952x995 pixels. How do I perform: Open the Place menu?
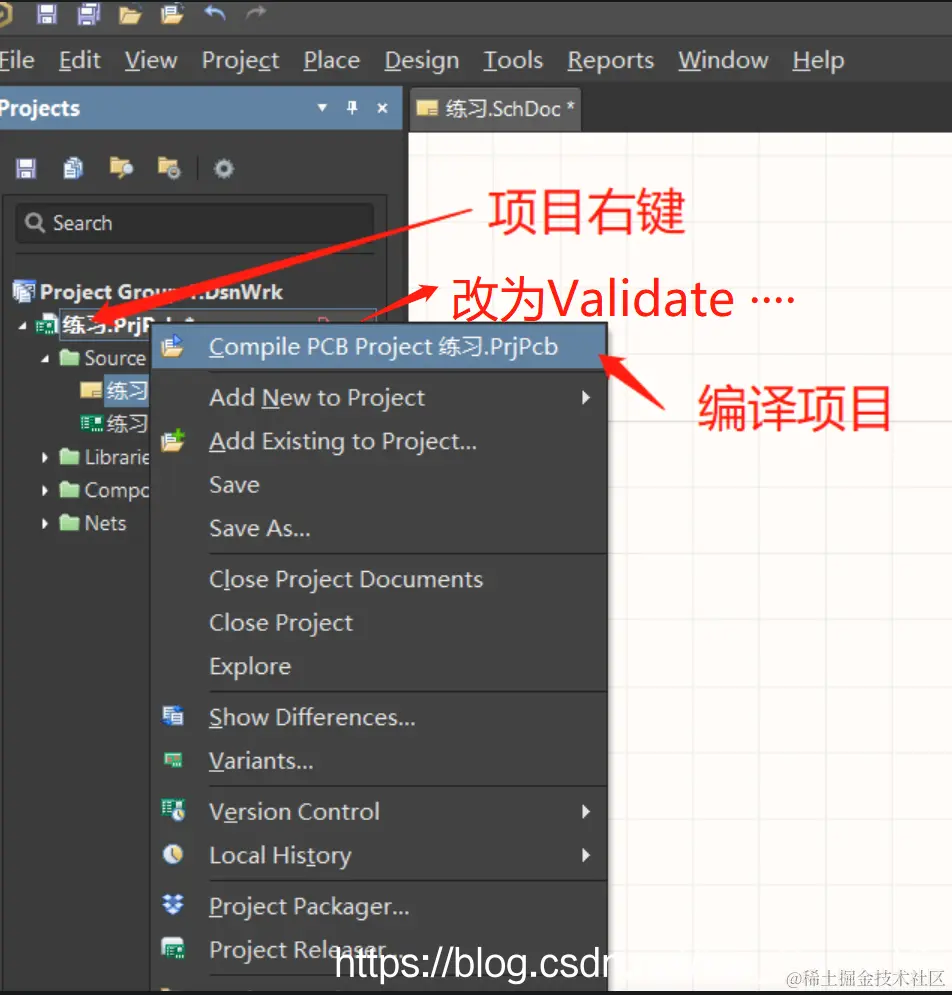point(331,60)
